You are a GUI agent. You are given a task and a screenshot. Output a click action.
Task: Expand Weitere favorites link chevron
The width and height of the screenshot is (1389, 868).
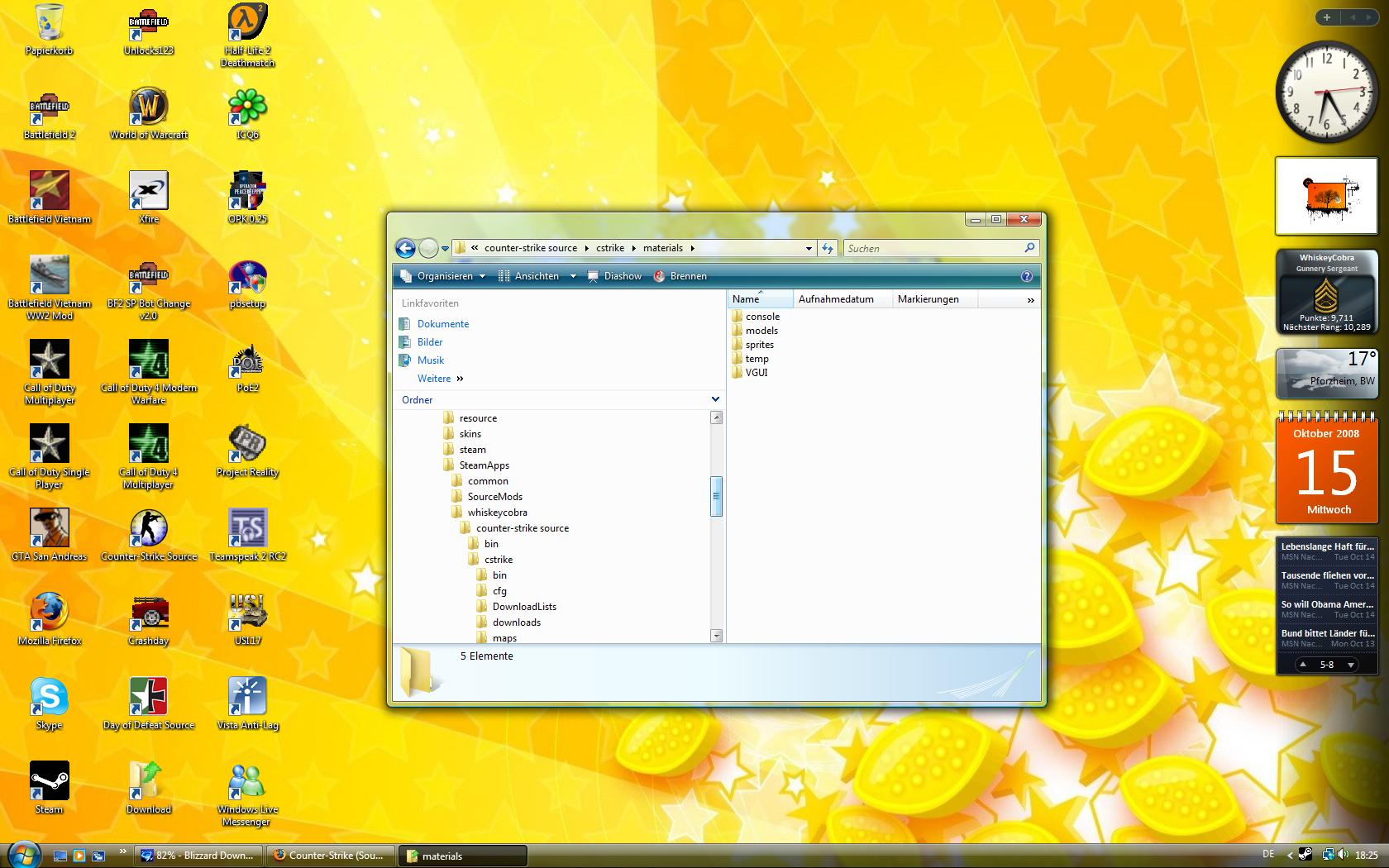[x=460, y=379]
